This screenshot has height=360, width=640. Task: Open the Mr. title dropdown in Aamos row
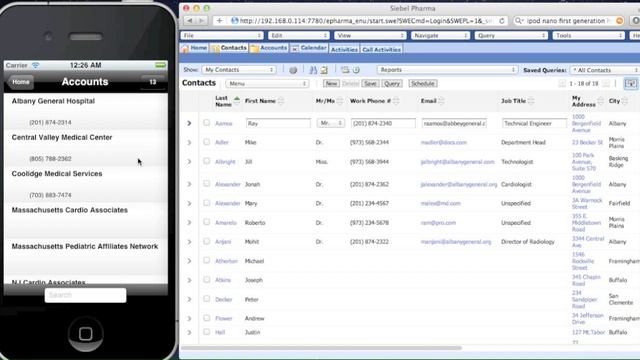331,123
